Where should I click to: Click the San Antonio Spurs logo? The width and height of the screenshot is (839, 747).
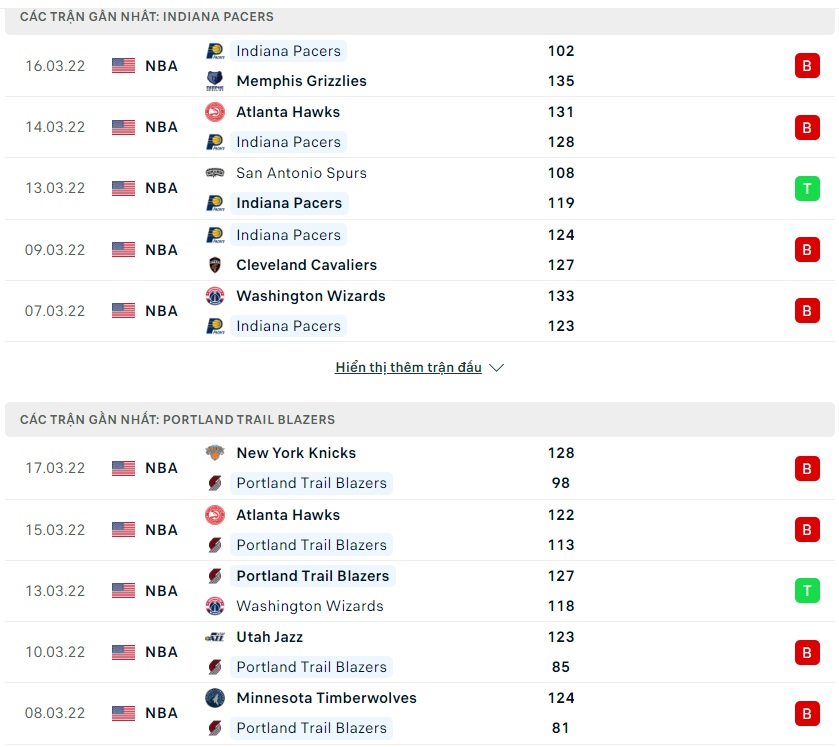pyautogui.click(x=215, y=173)
